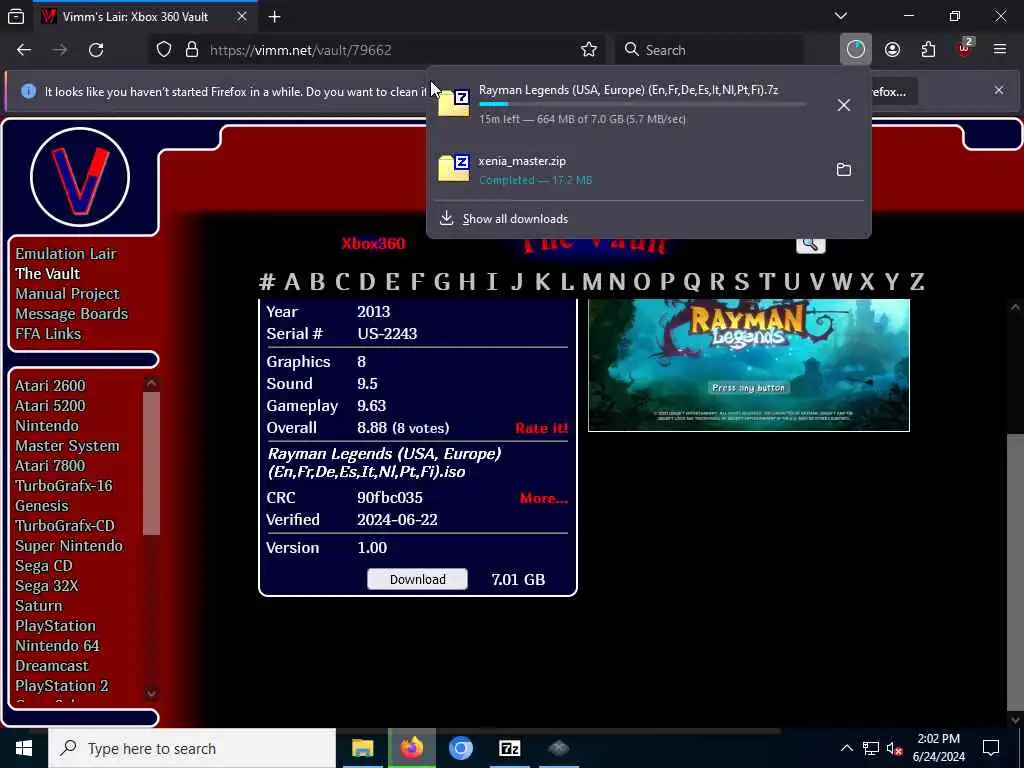Screen dimensions: 1024x768
Task: Open the extensions puzzle icon
Action: pyautogui.click(x=928, y=50)
